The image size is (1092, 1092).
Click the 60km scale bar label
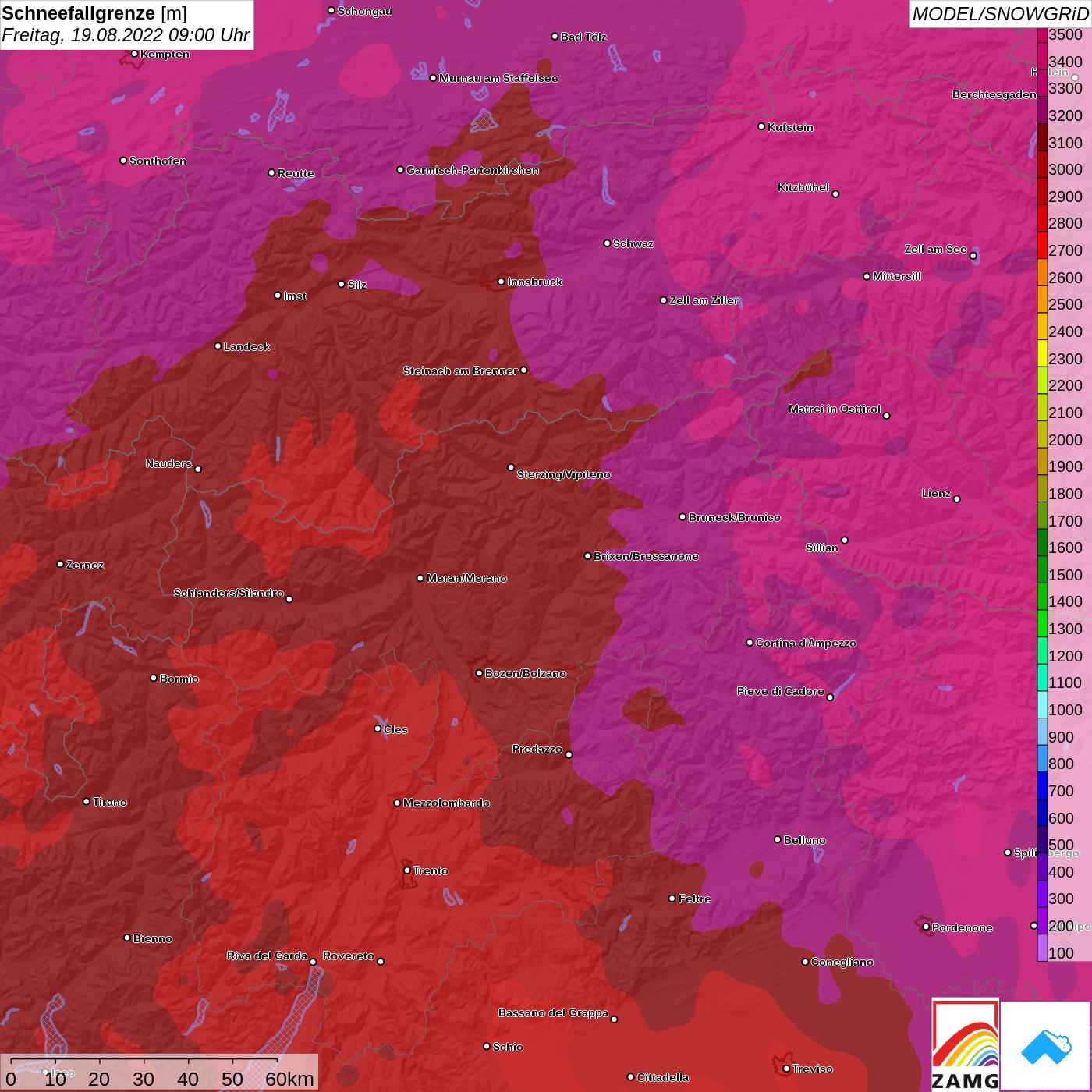click(x=289, y=1080)
